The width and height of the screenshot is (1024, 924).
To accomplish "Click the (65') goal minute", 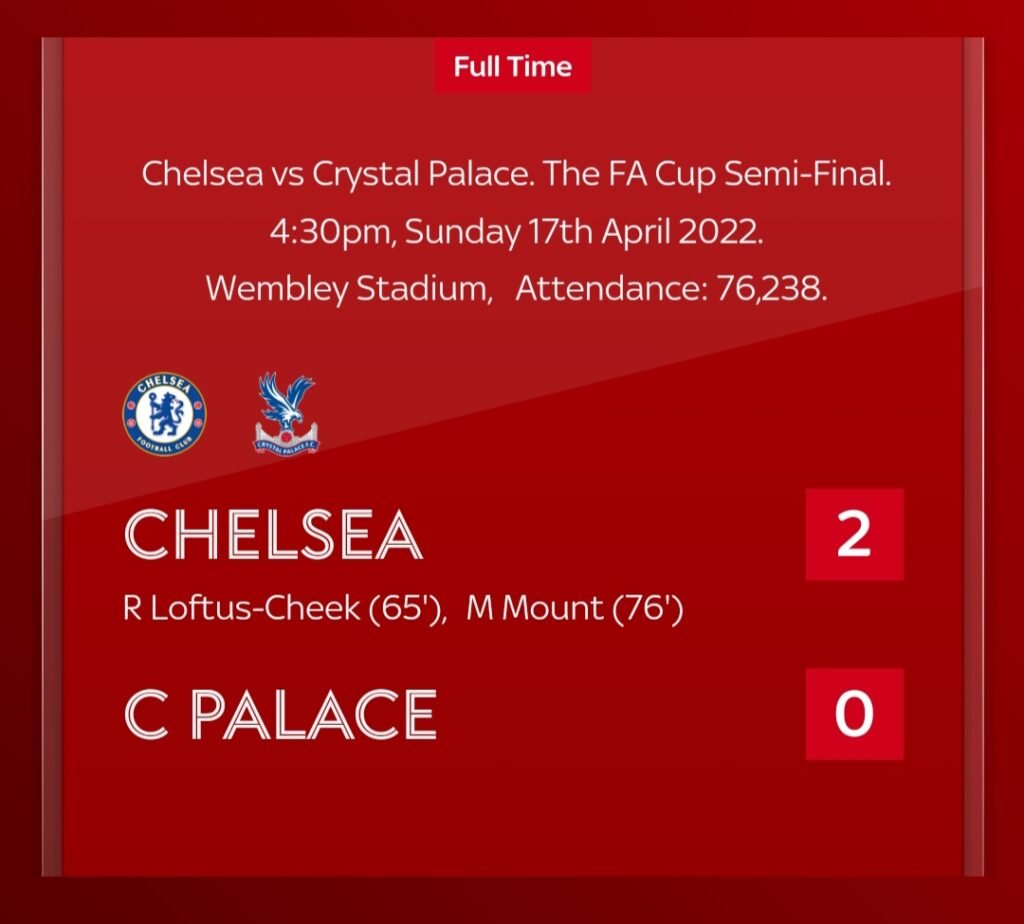I will click(407, 609).
